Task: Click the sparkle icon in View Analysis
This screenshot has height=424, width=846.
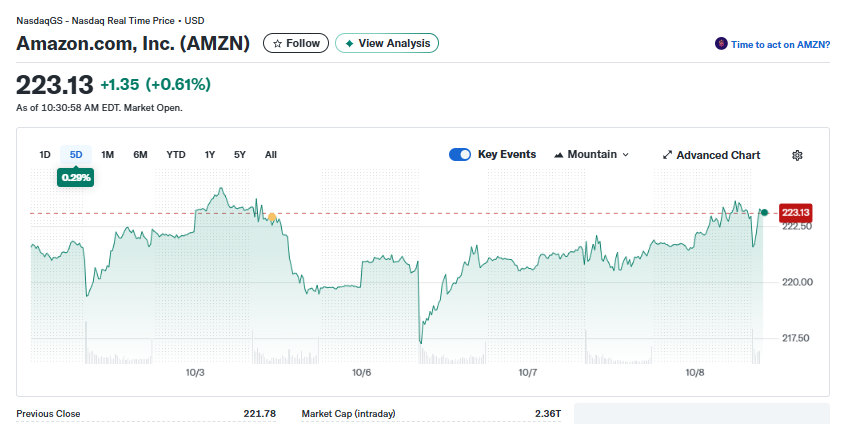Action: pos(349,44)
